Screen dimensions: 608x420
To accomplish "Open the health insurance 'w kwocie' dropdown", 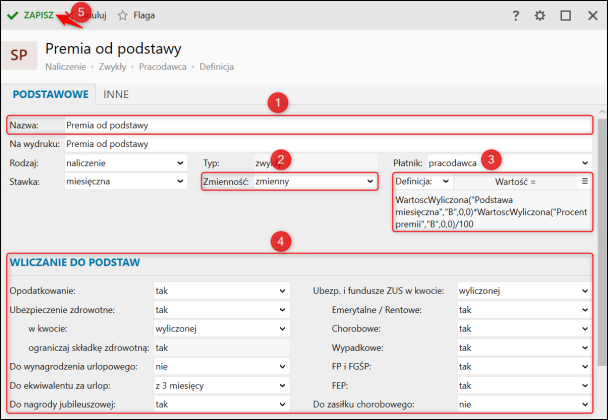I will click(221, 329).
